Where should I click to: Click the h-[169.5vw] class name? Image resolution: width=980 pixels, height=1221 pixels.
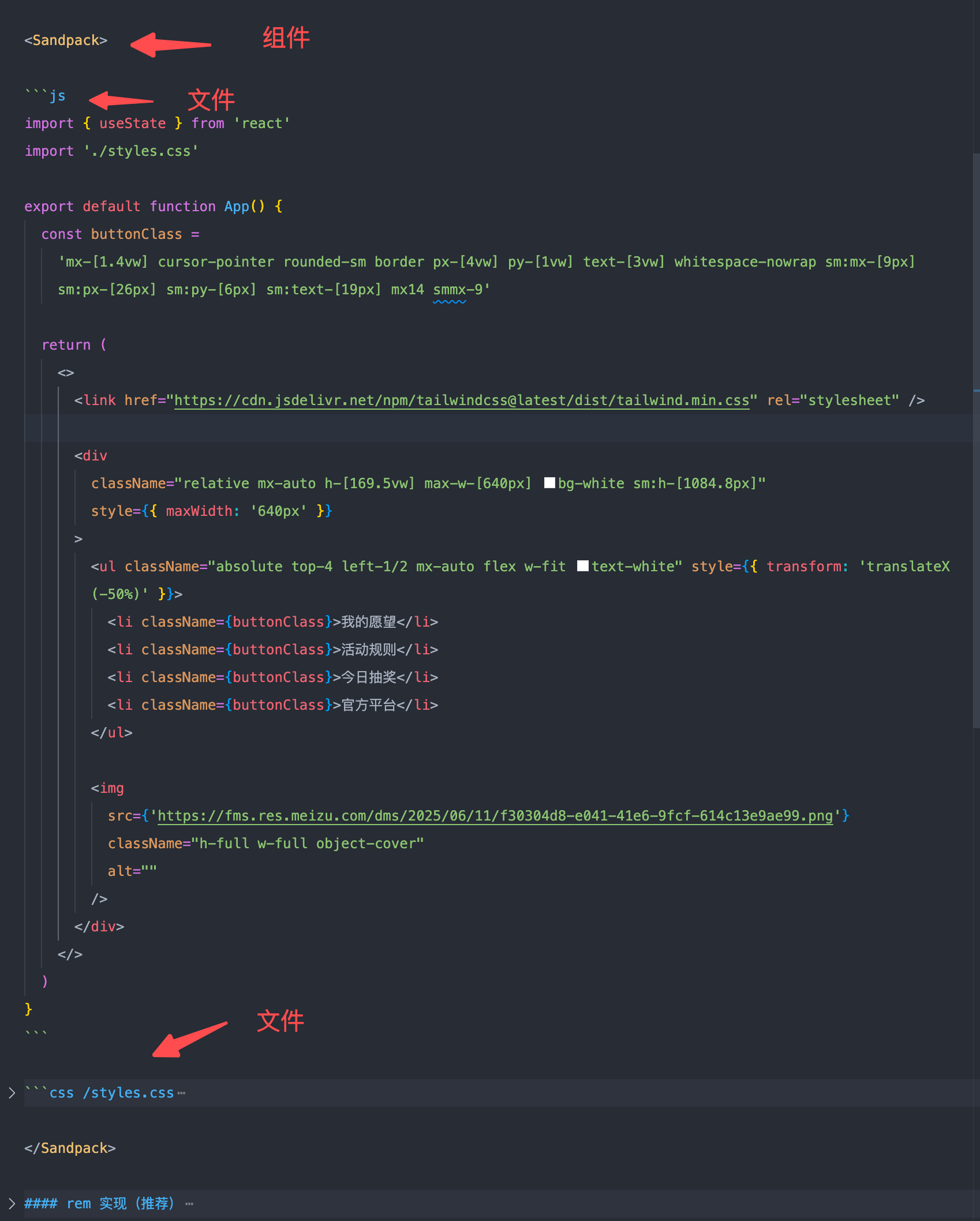(370, 484)
